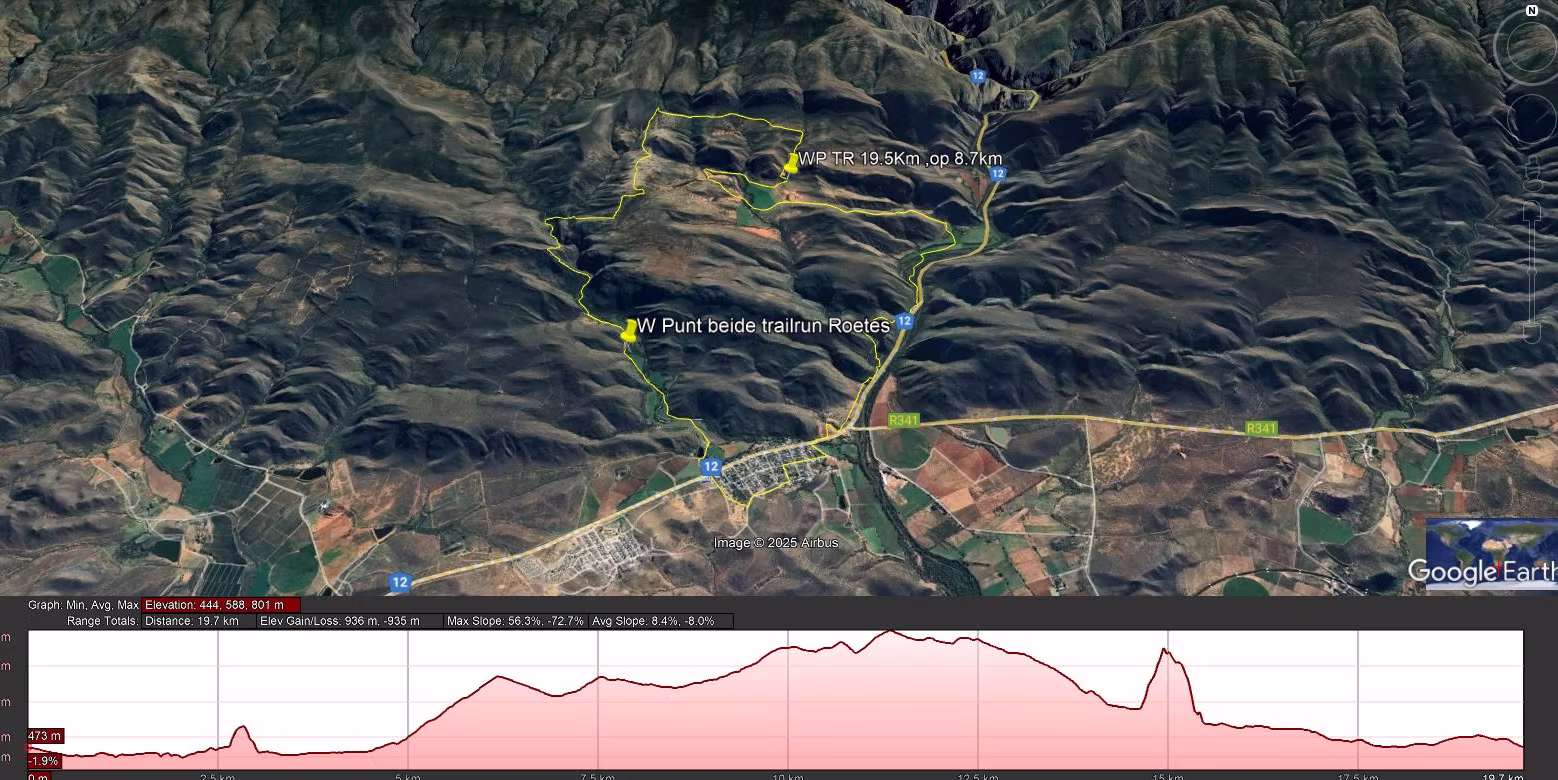1558x780 pixels.
Task: Click the Distance 19.7 km range total
Action: click(192, 621)
